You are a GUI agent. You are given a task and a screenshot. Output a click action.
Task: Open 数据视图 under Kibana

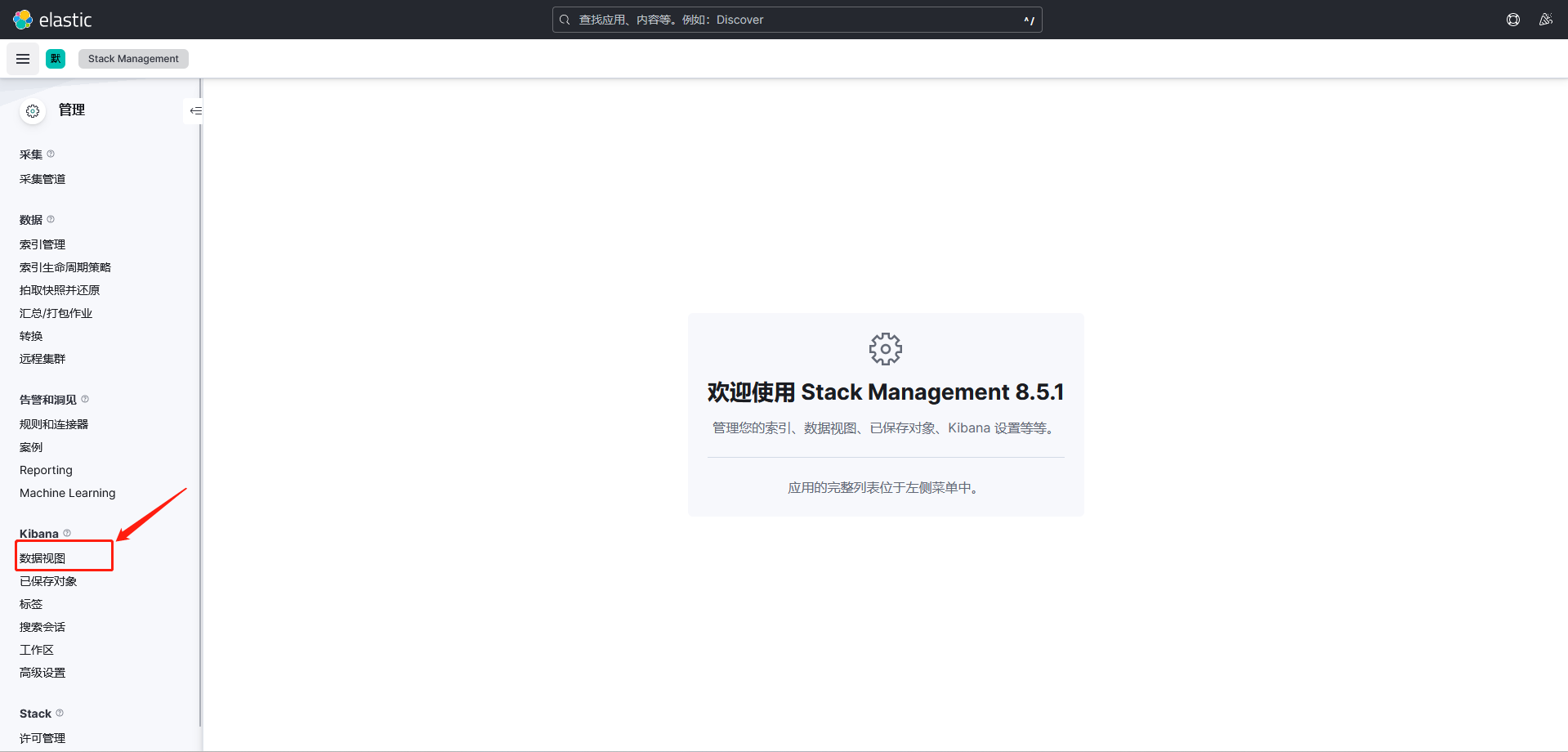(x=42, y=558)
